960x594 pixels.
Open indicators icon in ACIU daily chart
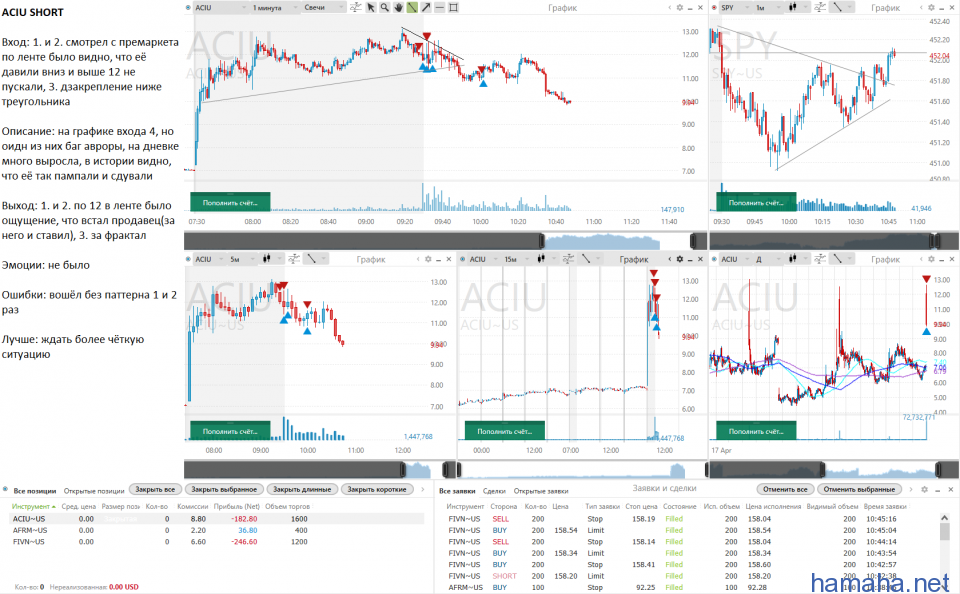[820, 259]
